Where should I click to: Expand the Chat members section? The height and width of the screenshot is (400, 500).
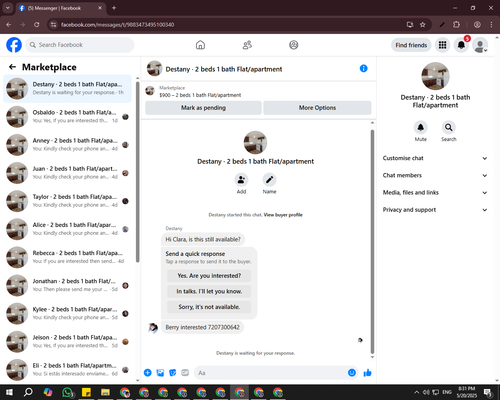[x=435, y=175]
